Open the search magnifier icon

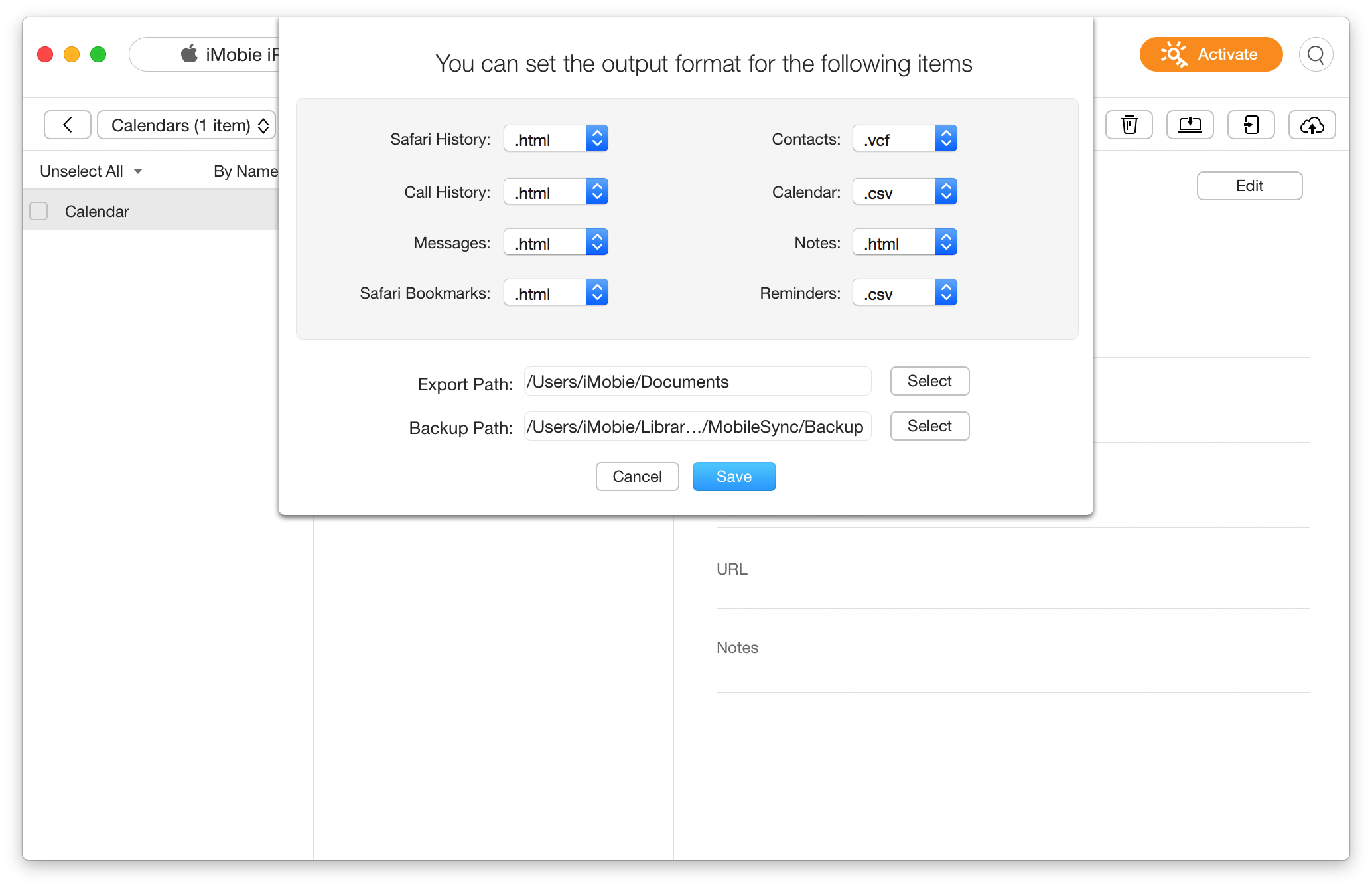(1316, 54)
